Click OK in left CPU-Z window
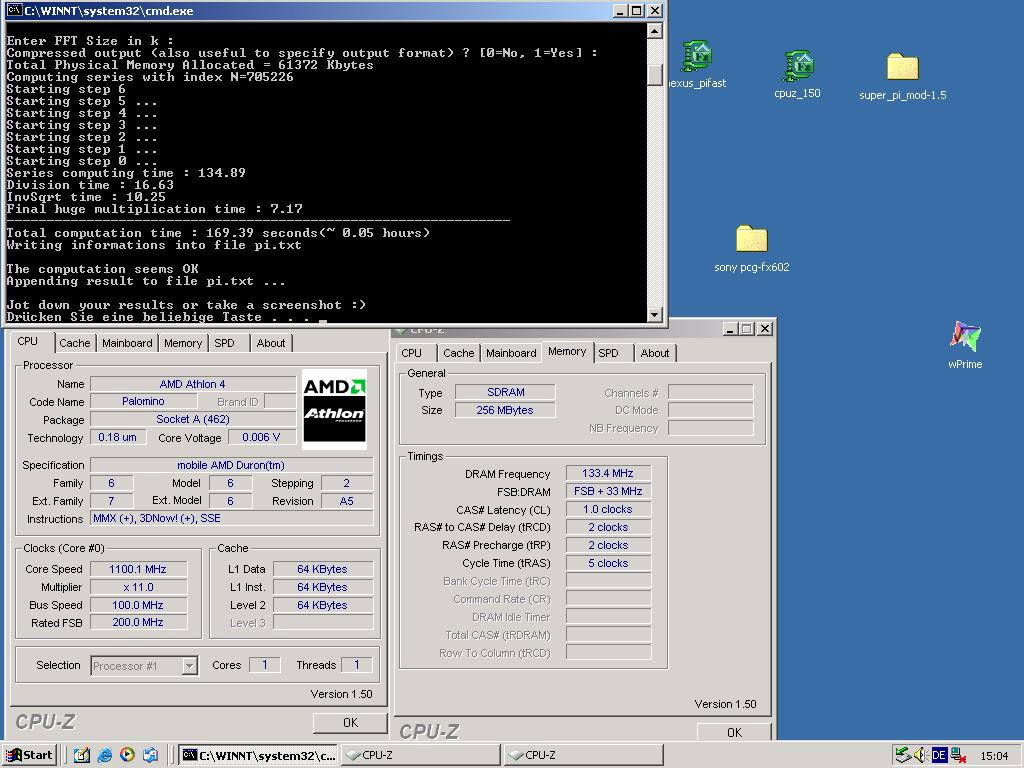This screenshot has width=1024, height=768. tap(350, 722)
